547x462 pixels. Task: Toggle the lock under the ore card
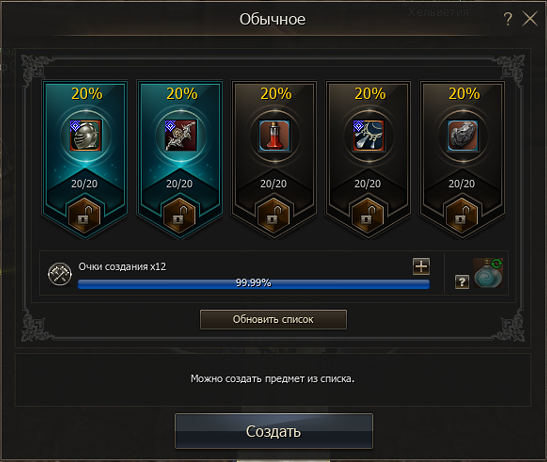(462, 216)
